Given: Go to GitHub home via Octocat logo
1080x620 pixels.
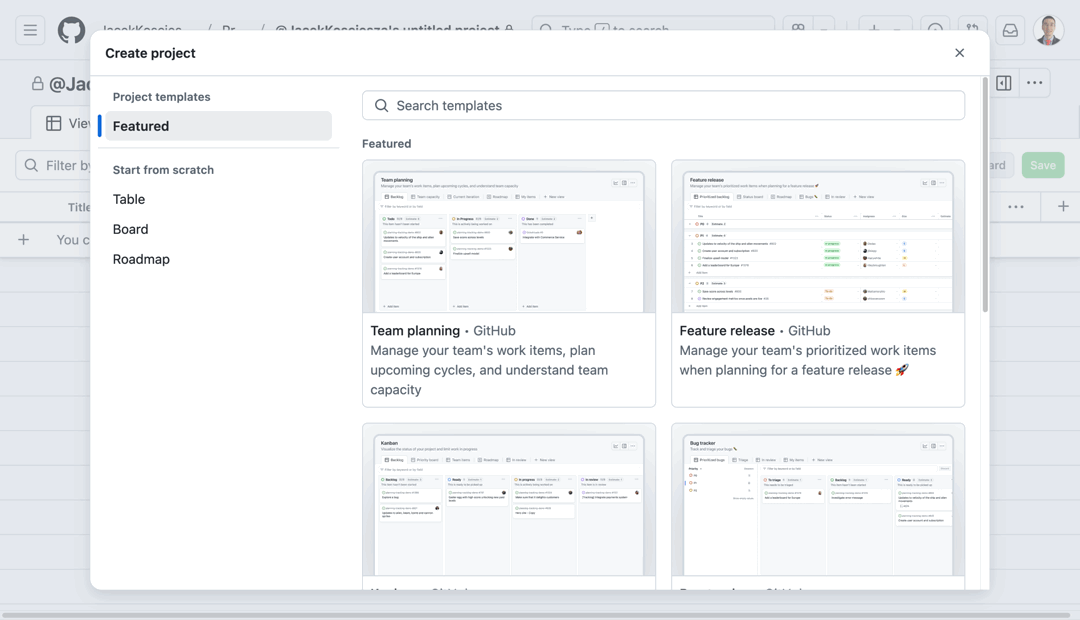Looking at the screenshot, I should (x=72, y=30).
